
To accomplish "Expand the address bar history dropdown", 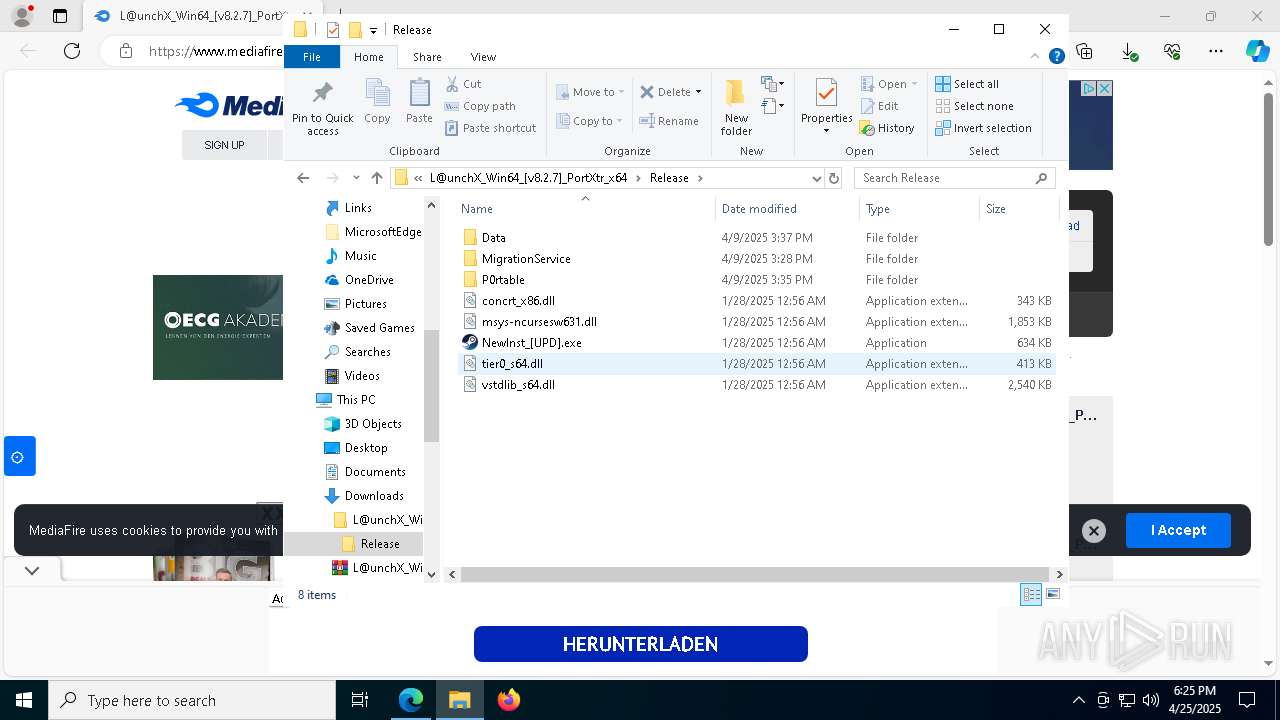I will (x=816, y=178).
